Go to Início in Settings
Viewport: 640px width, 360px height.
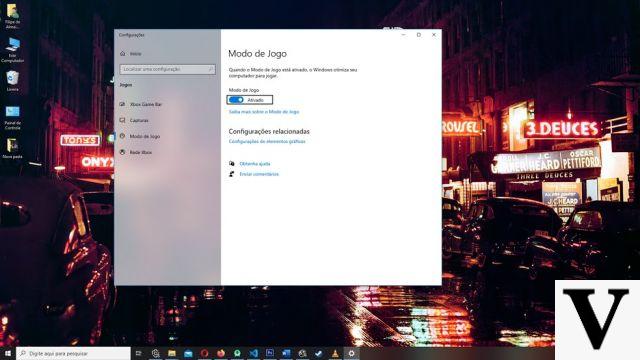click(x=135, y=54)
